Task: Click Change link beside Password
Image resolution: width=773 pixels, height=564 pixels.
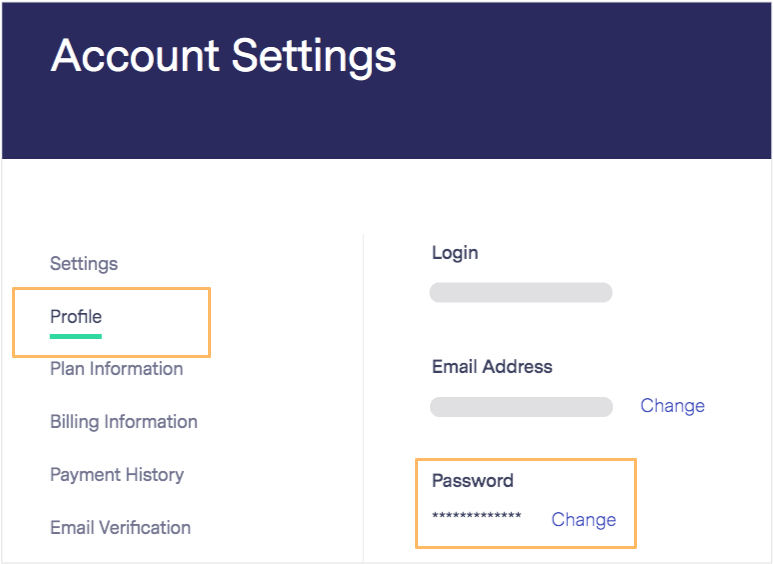Action: tap(584, 520)
